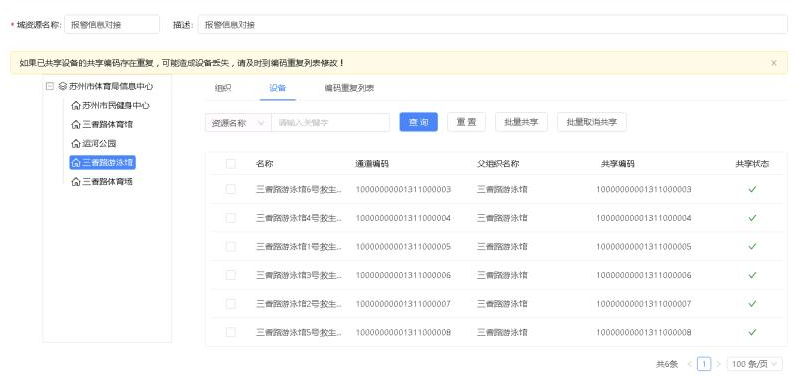Click the 通道编码 column header
Image resolution: width=794 pixels, height=379 pixels.
372,164
